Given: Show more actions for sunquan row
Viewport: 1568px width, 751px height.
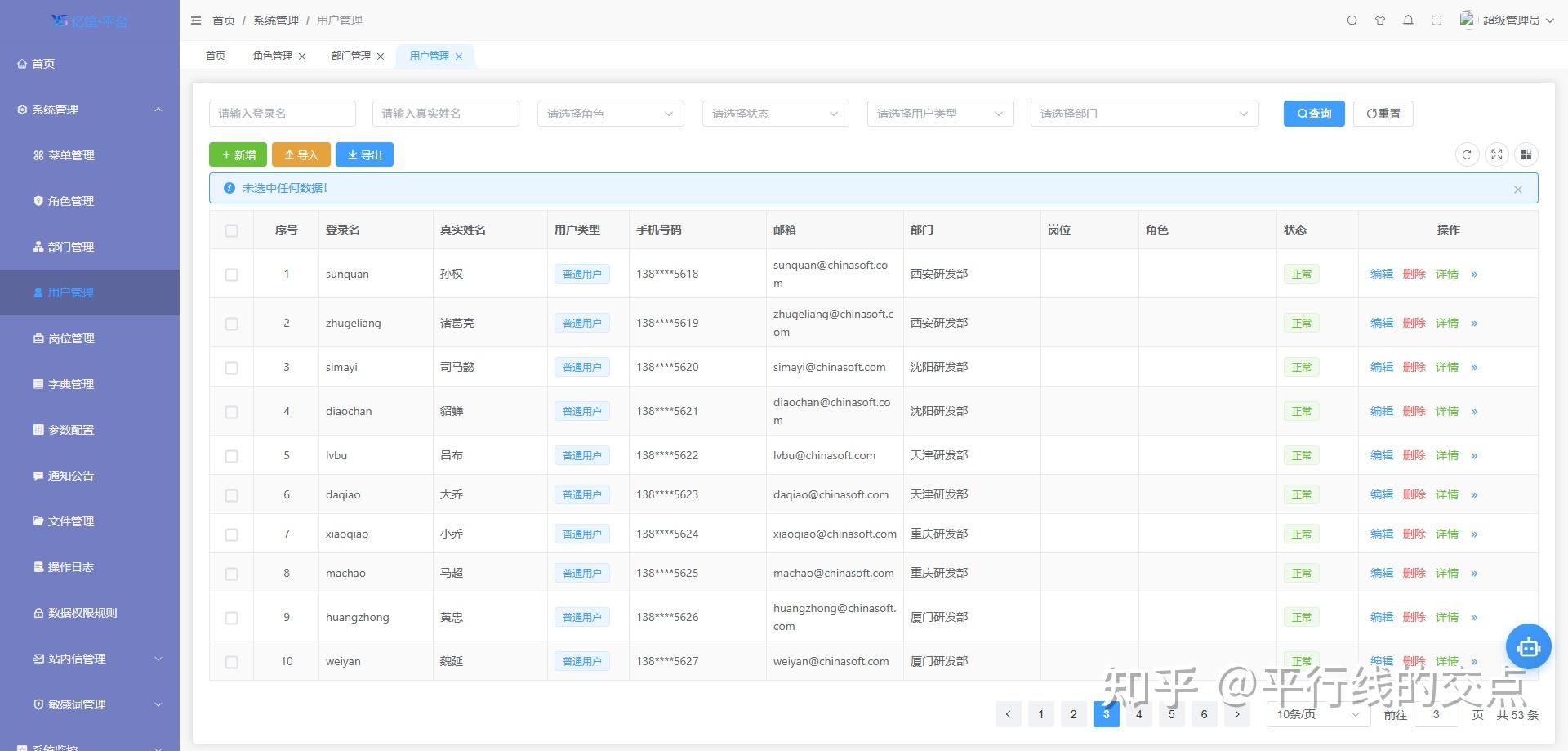Looking at the screenshot, I should click(1474, 275).
